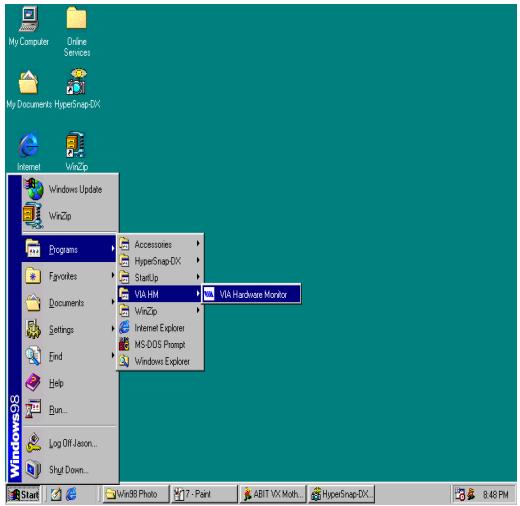520x506 pixels.
Task: Select the Online Services folder icon
Action: 77,32
